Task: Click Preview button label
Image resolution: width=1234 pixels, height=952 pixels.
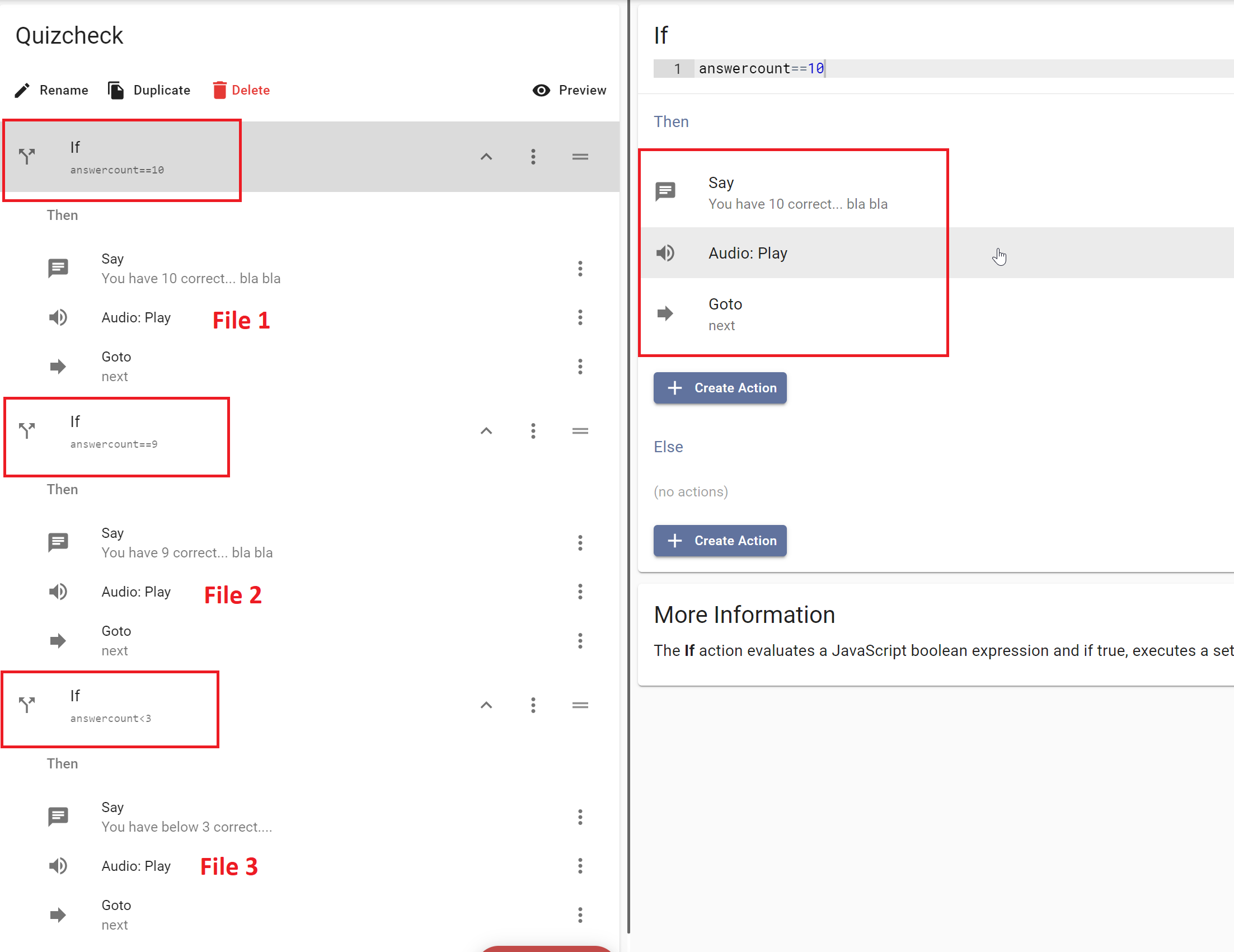Action: tap(583, 91)
